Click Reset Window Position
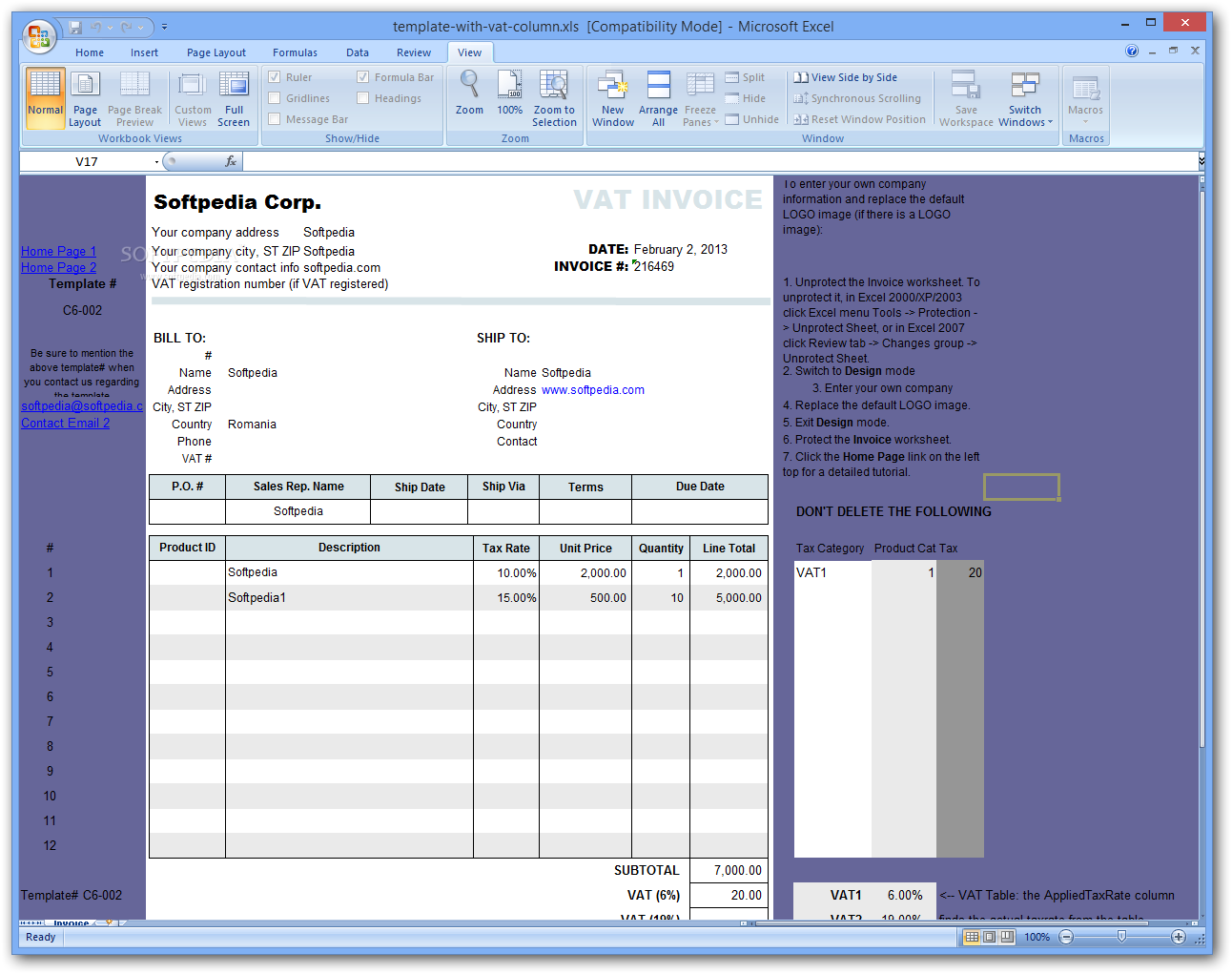This screenshot has width=1232, height=974. click(859, 119)
